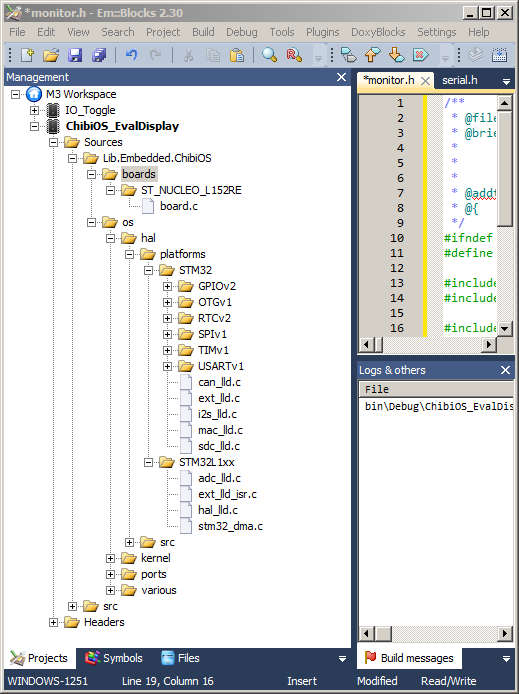Expand the Headers folder
The image size is (519, 694).
(54, 623)
